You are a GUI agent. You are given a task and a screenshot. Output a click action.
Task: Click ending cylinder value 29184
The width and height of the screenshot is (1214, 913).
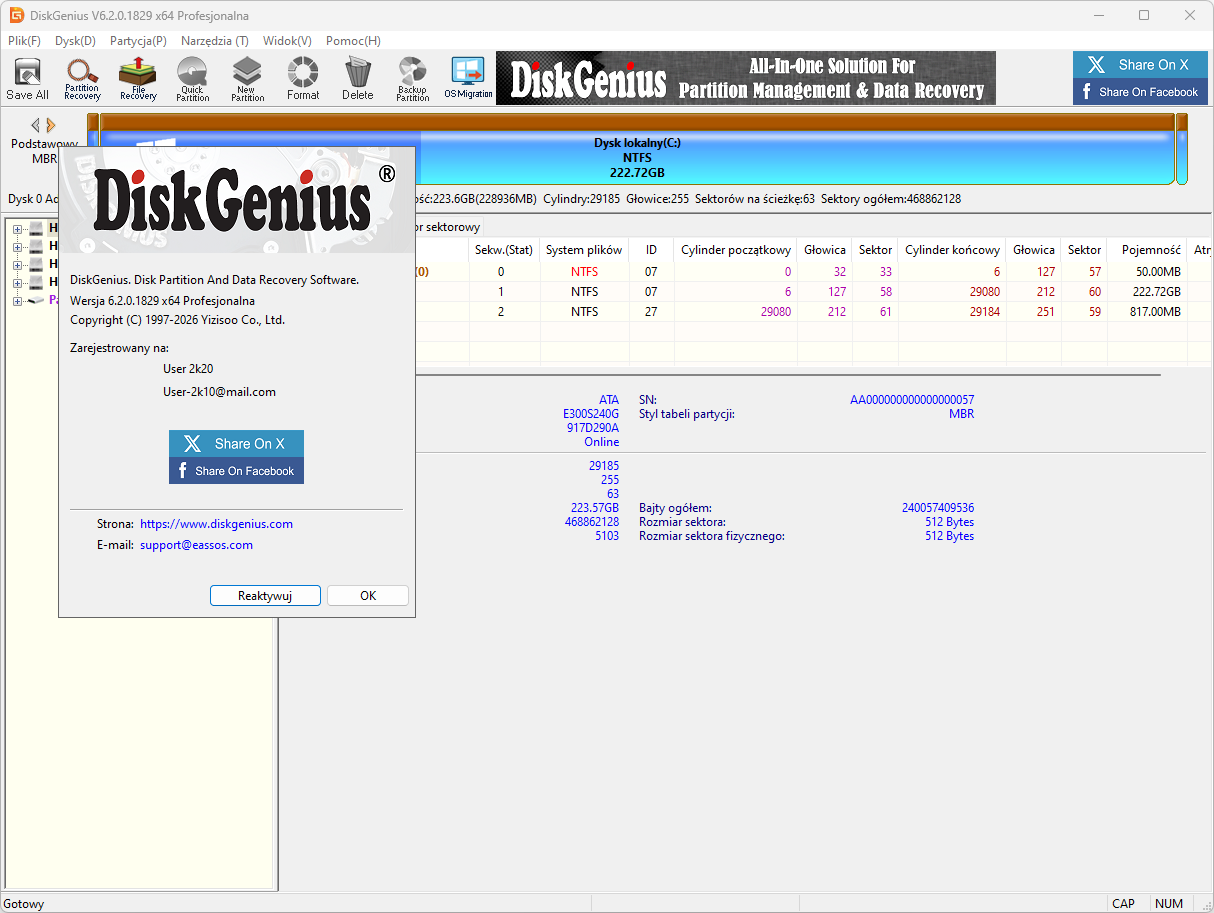coord(983,312)
